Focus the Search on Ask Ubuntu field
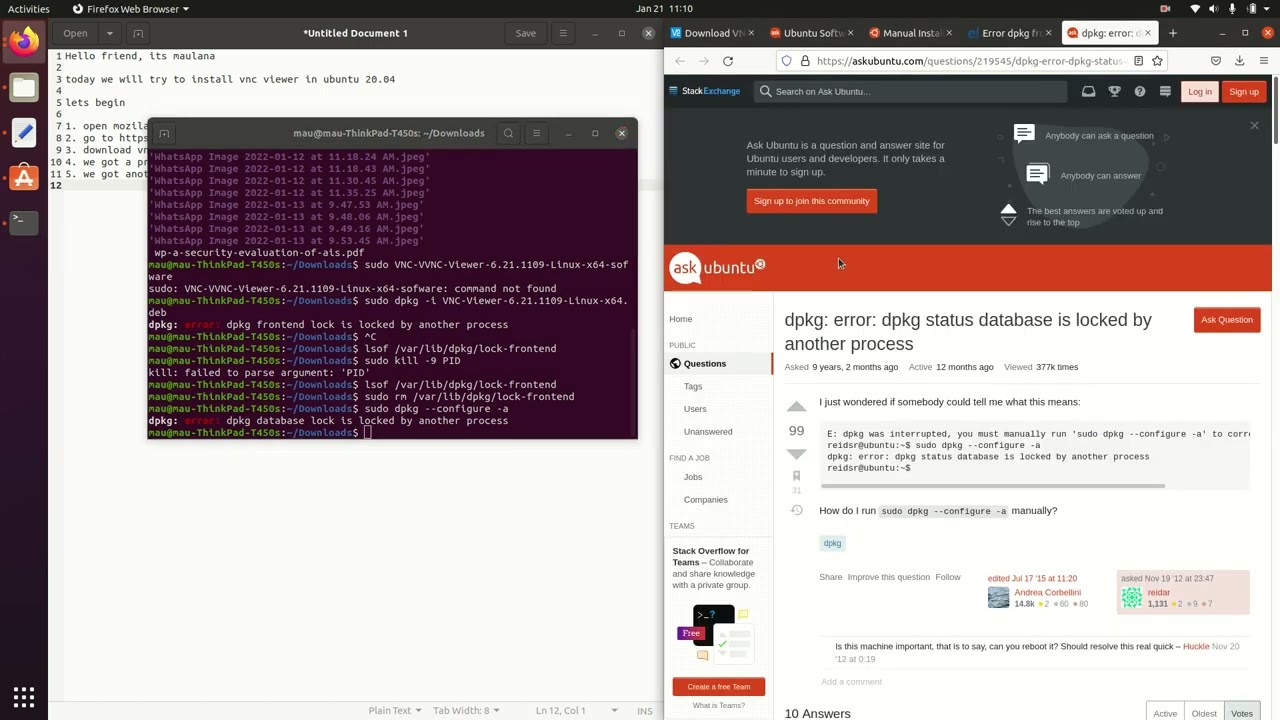Viewport: 1280px width, 720px height. 911,91
